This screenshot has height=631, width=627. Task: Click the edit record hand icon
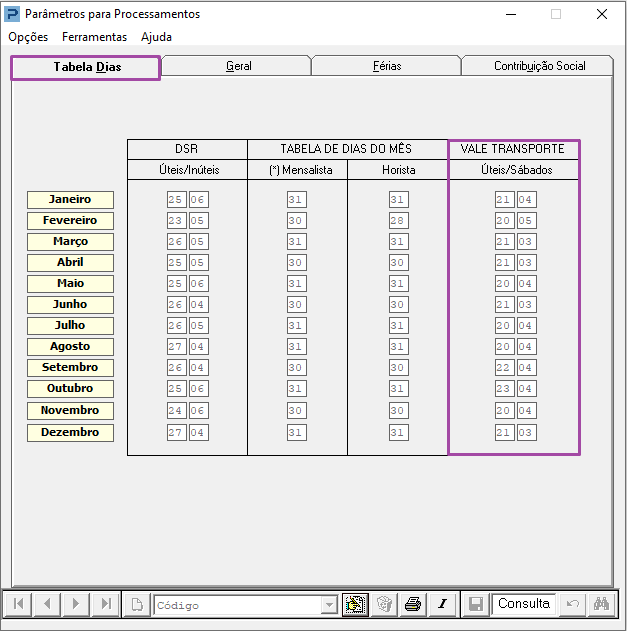coord(355,604)
